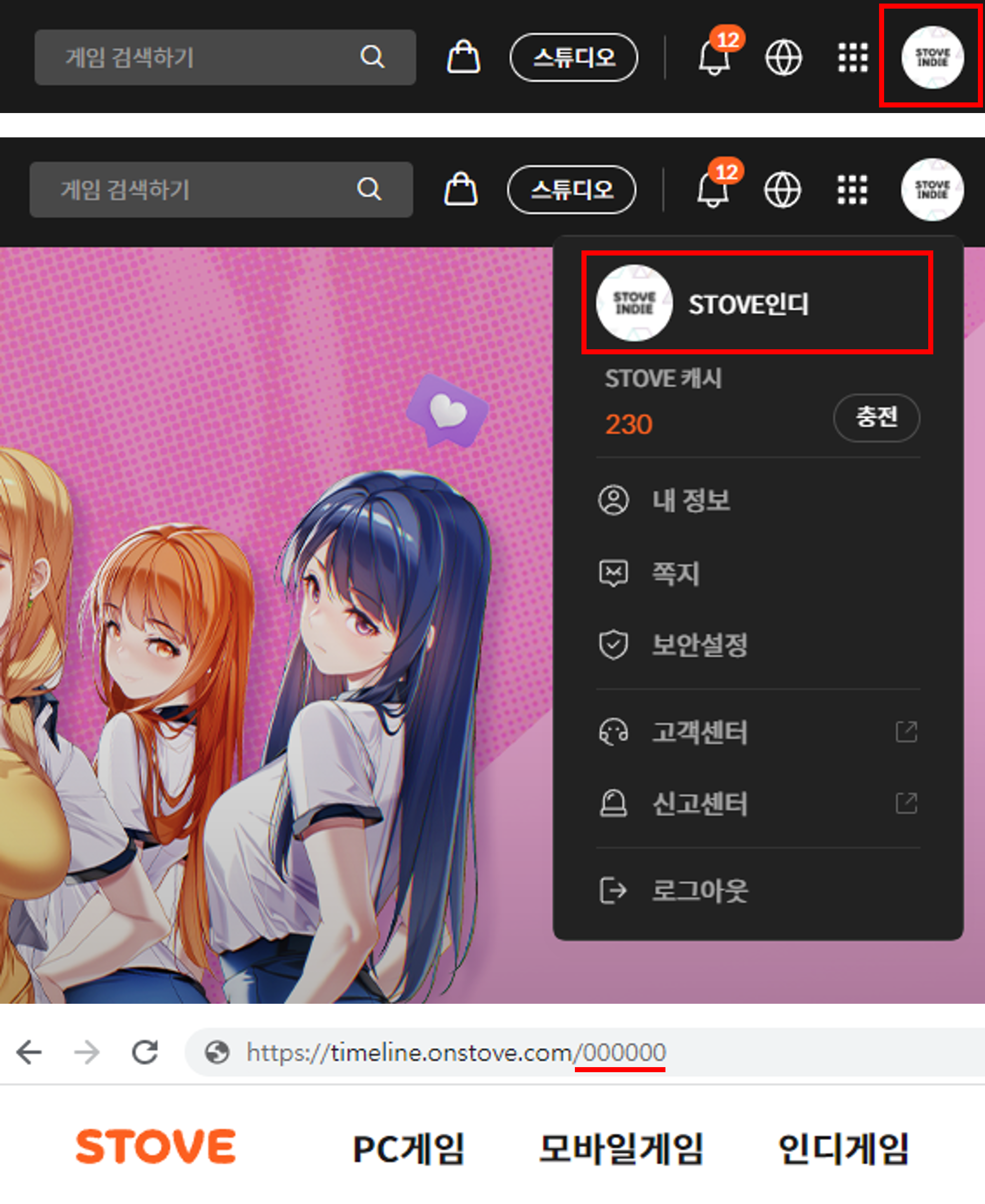This screenshot has width=985, height=1204.
Task: Click highlighted profile avatar in top header
Action: 932,57
